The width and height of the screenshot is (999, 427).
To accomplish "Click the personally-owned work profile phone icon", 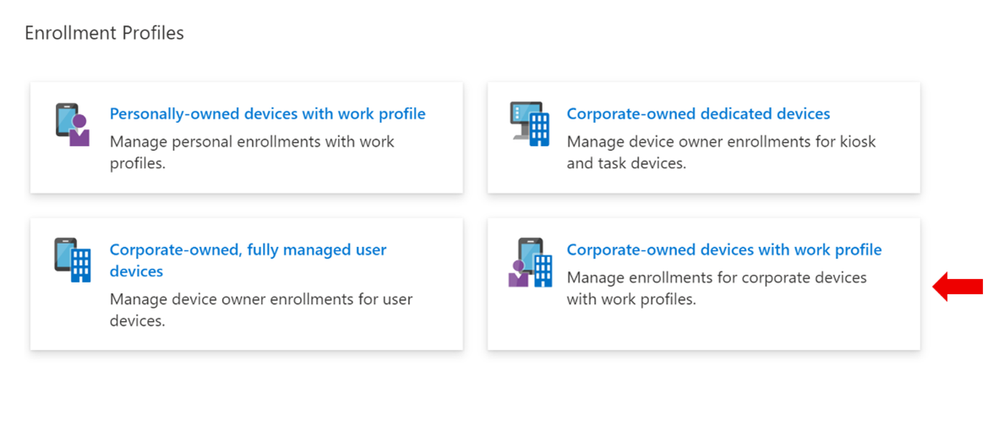I will coord(72,125).
